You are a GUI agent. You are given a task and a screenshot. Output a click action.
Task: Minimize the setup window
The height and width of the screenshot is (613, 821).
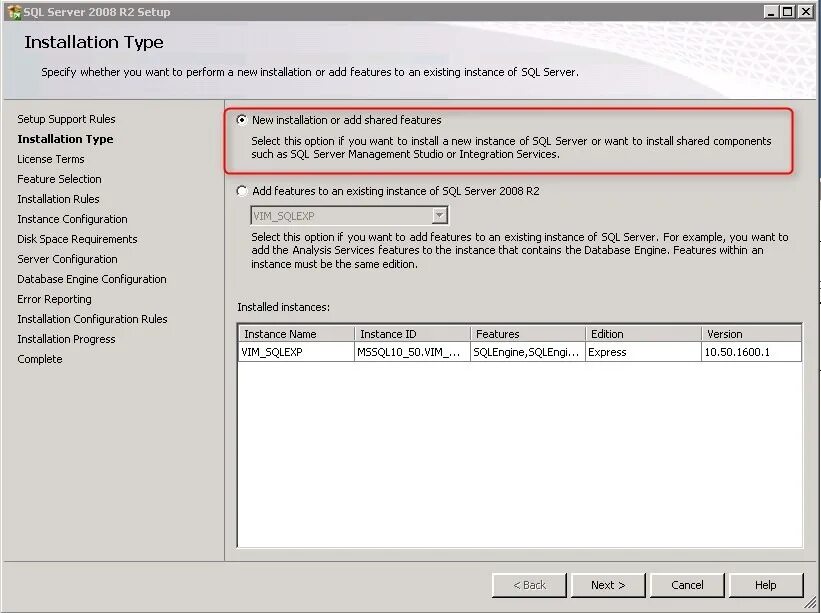pyautogui.click(x=770, y=12)
